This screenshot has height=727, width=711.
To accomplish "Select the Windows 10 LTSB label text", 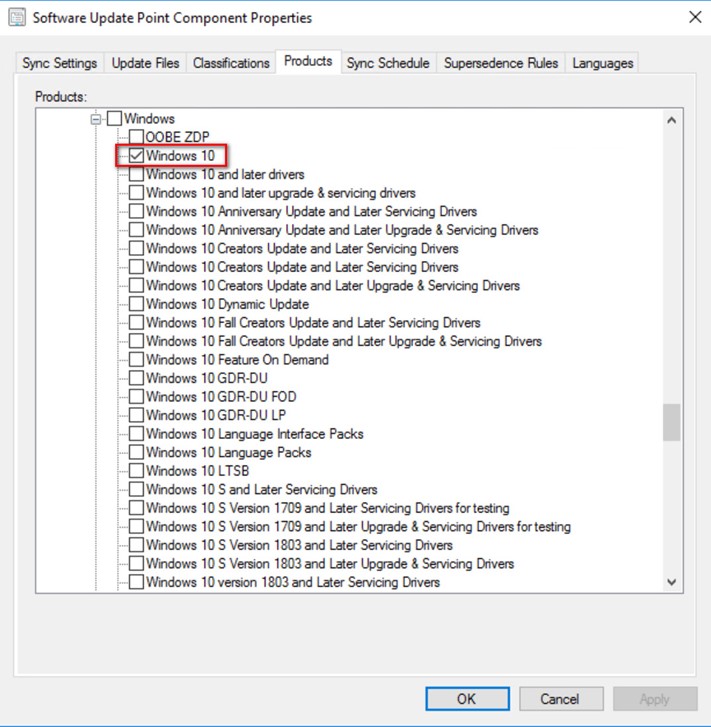I will 198,471.
